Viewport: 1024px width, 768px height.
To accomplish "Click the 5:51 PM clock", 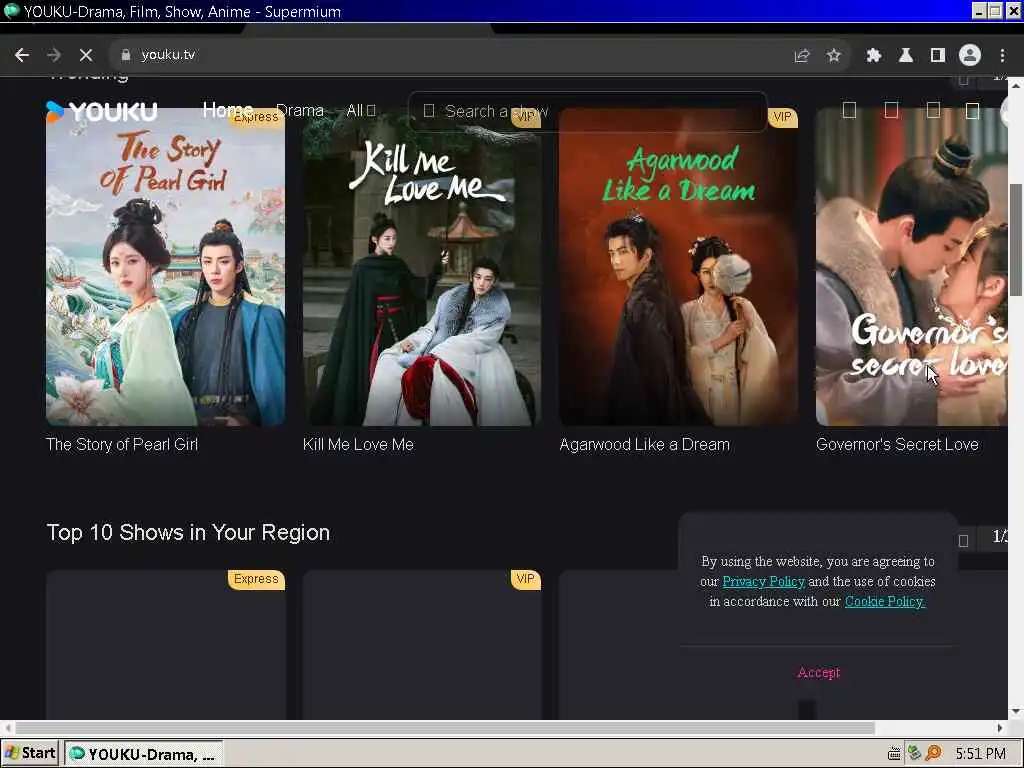I will pos(980,754).
